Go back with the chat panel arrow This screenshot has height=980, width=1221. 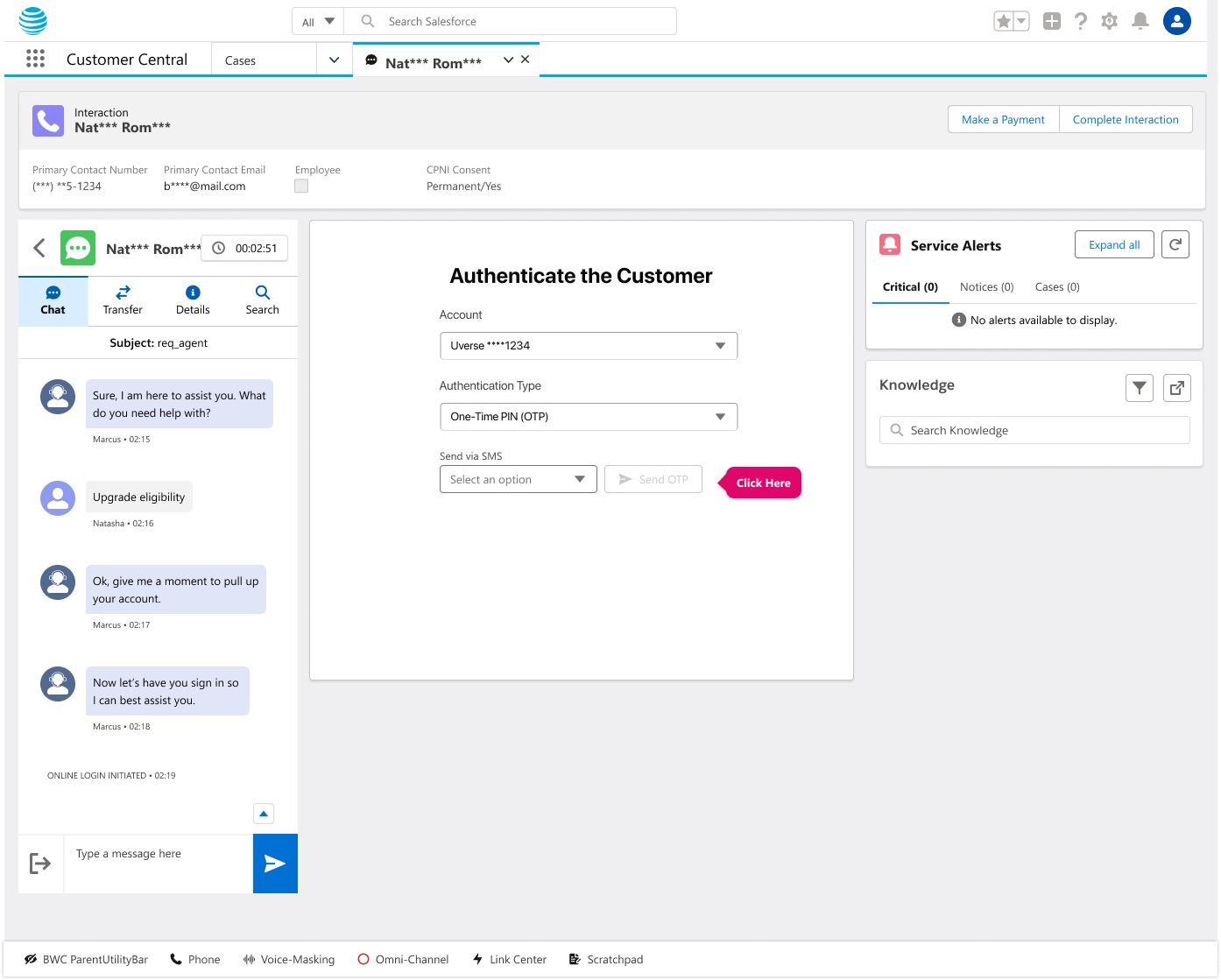click(39, 248)
